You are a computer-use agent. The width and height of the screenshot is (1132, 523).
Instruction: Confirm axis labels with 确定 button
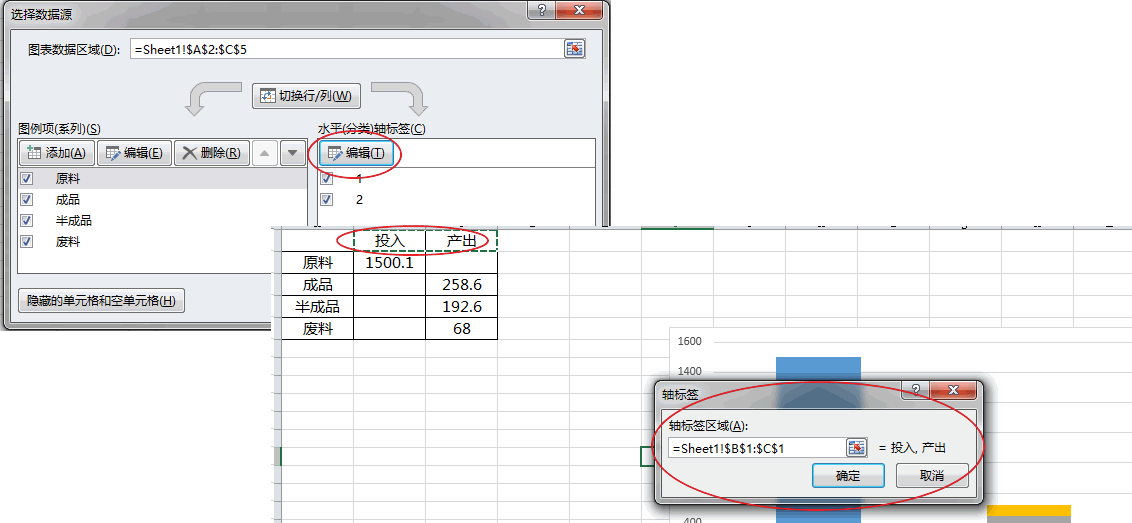(848, 476)
